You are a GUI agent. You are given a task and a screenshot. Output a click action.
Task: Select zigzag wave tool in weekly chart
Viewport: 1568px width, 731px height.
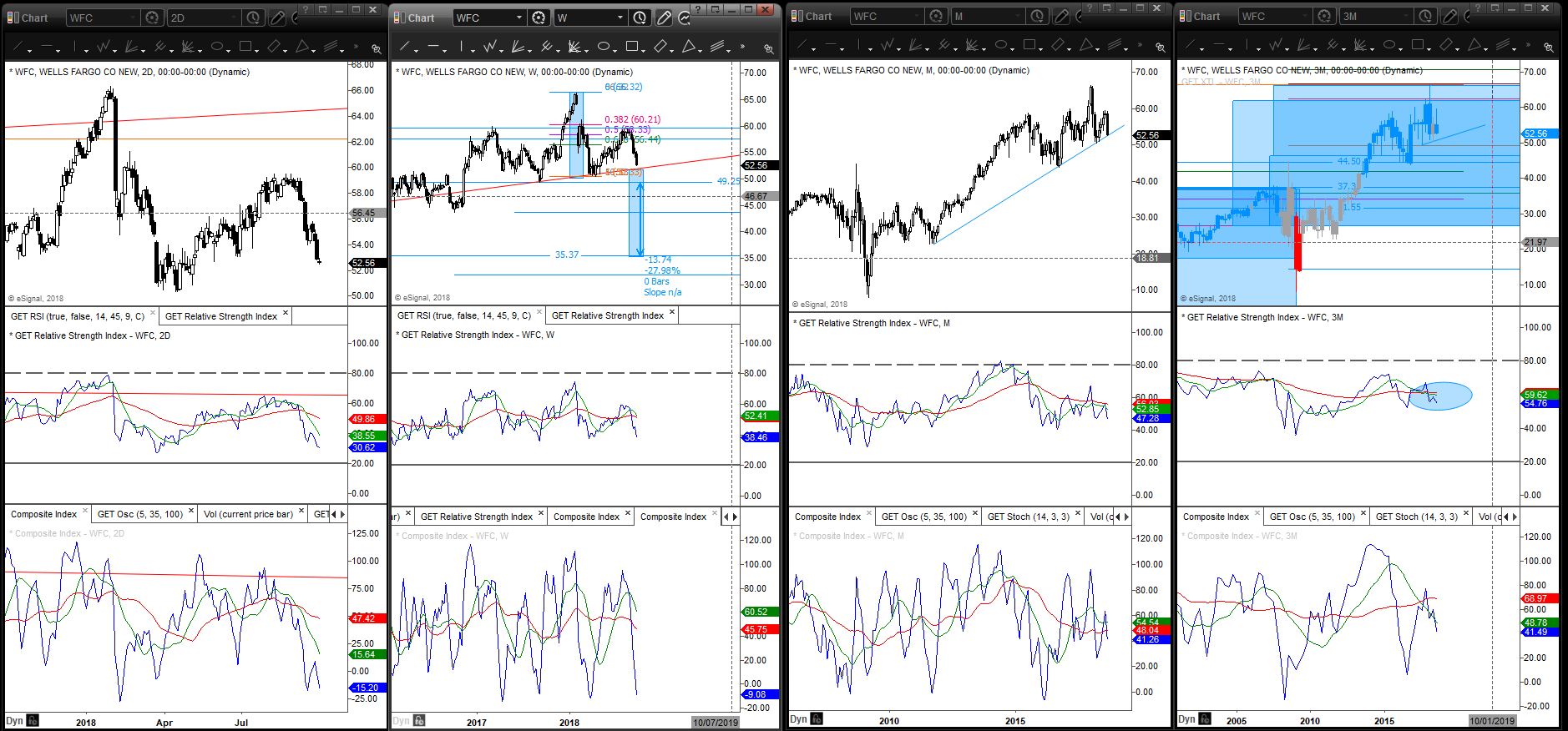click(491, 47)
